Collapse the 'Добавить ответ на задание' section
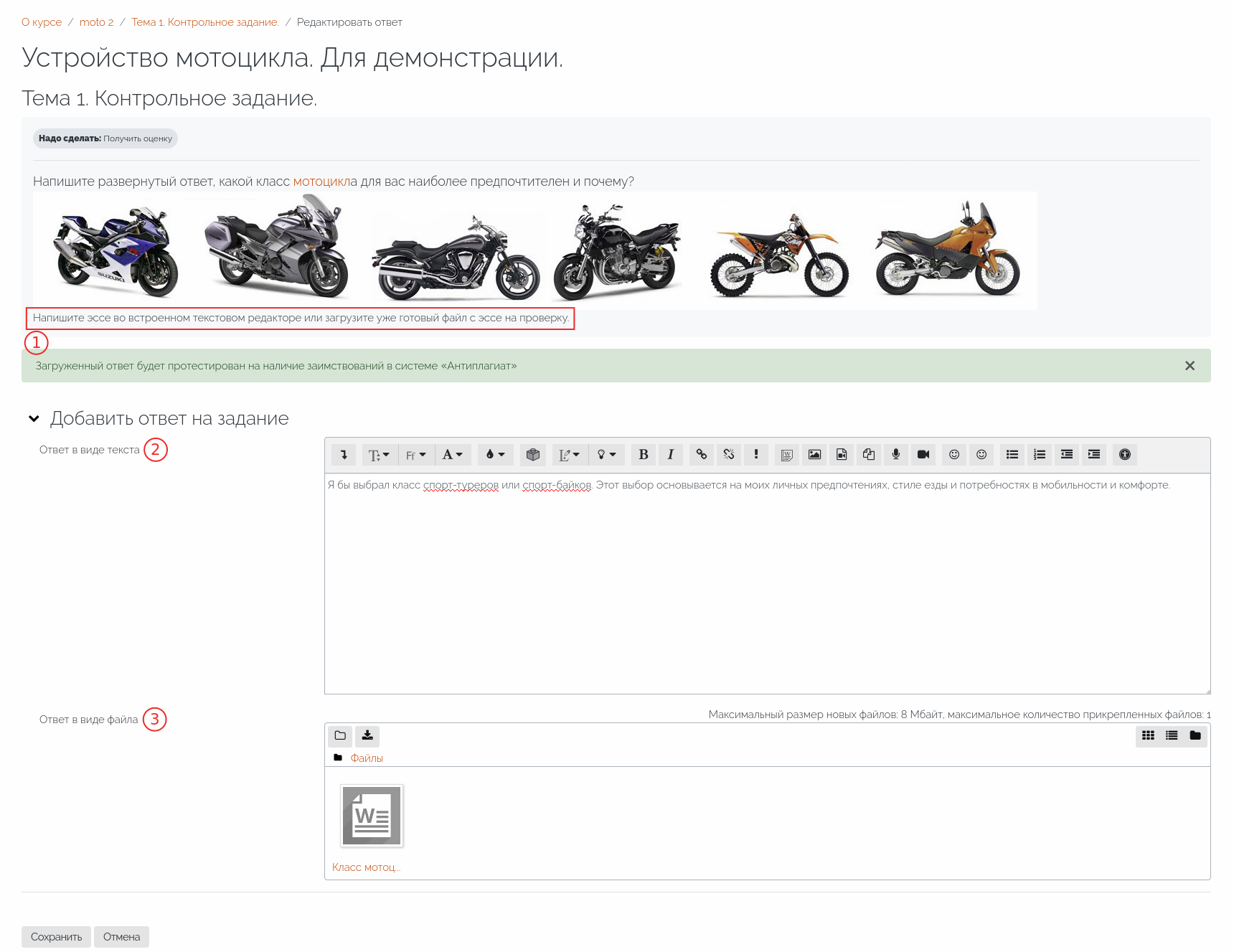The width and height of the screenshot is (1234, 952). point(34,419)
